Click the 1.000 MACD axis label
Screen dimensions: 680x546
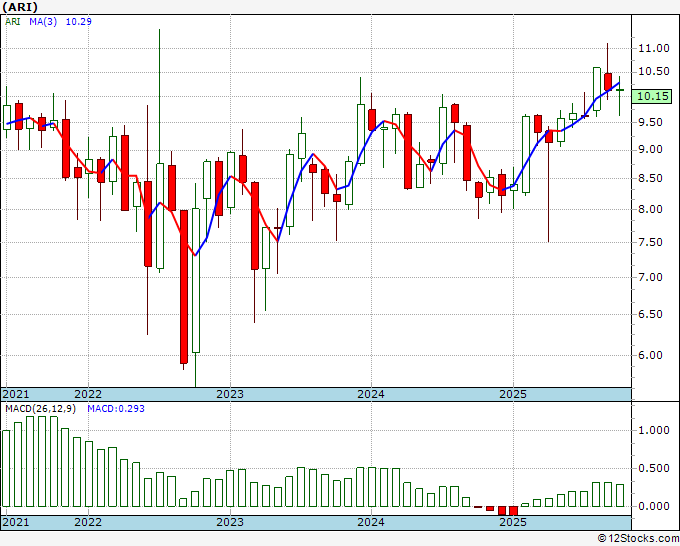pyautogui.click(x=654, y=430)
